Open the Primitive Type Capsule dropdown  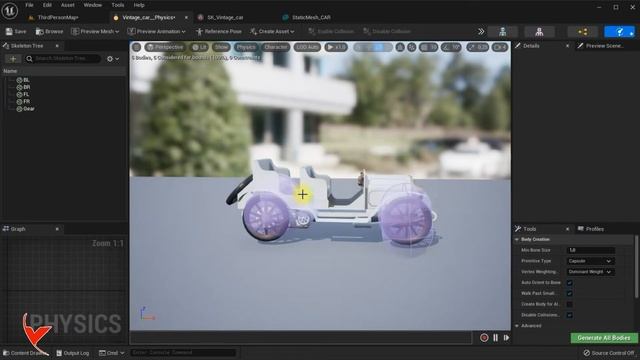(591, 261)
